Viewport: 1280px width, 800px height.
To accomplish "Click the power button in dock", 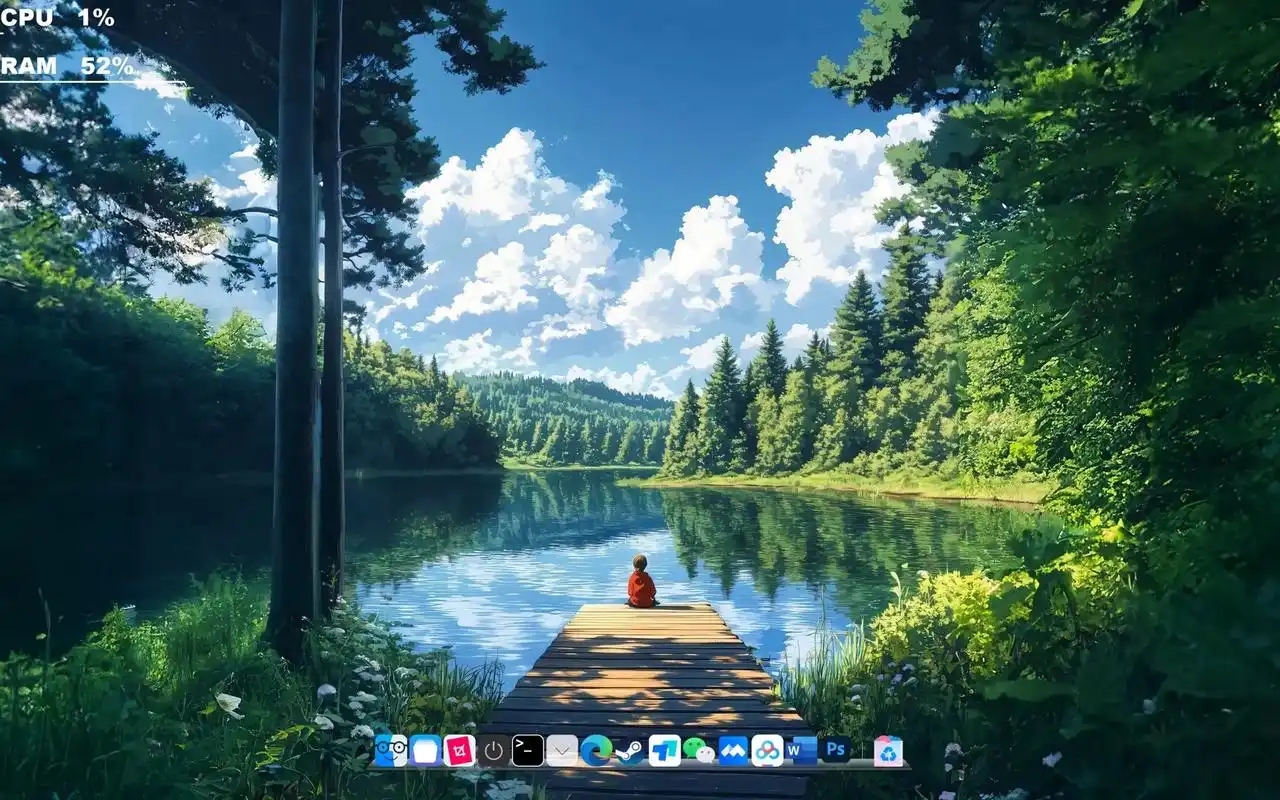I will click(494, 750).
